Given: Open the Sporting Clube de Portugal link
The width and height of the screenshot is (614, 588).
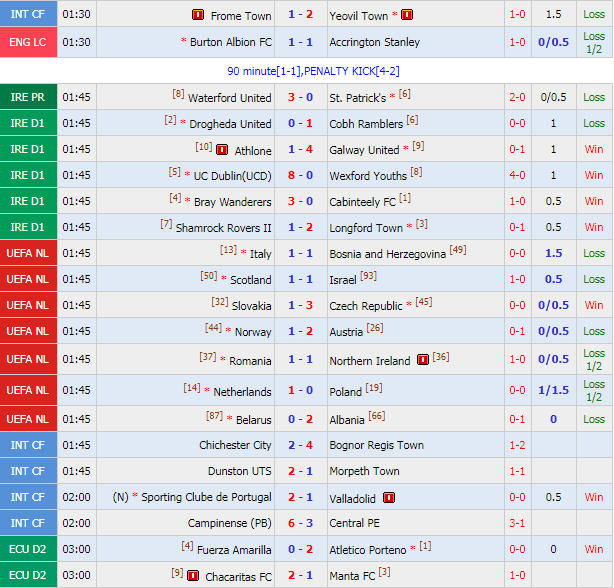Looking at the screenshot, I should coord(206,497).
